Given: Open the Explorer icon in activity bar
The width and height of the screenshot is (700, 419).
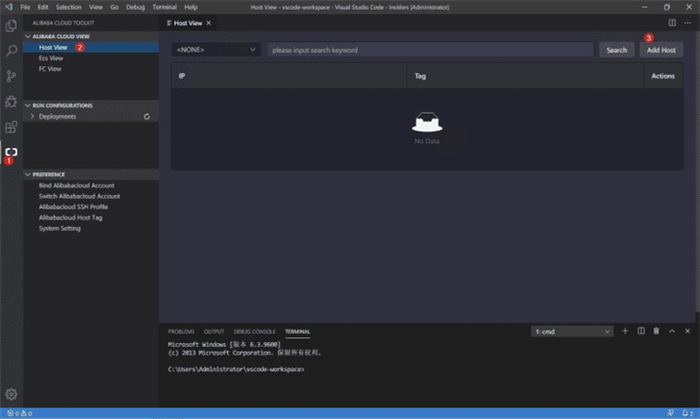Looking at the screenshot, I should coord(11,25).
